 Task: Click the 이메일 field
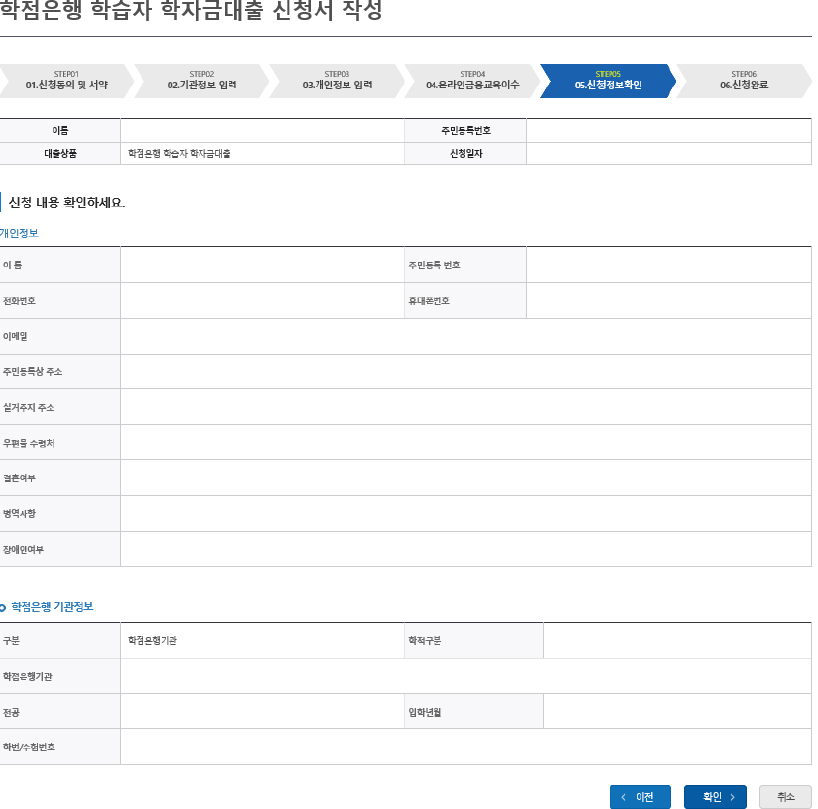click(x=465, y=336)
